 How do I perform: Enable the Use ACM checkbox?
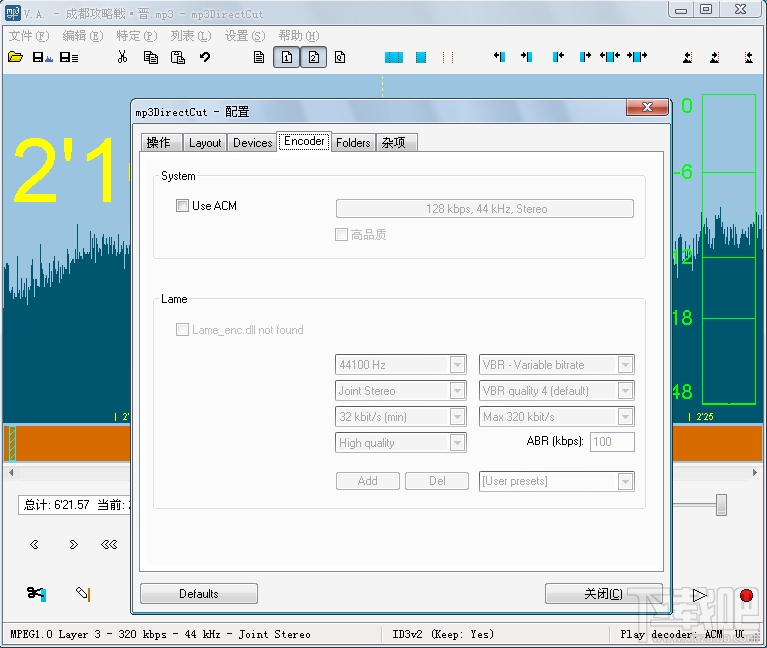point(182,206)
